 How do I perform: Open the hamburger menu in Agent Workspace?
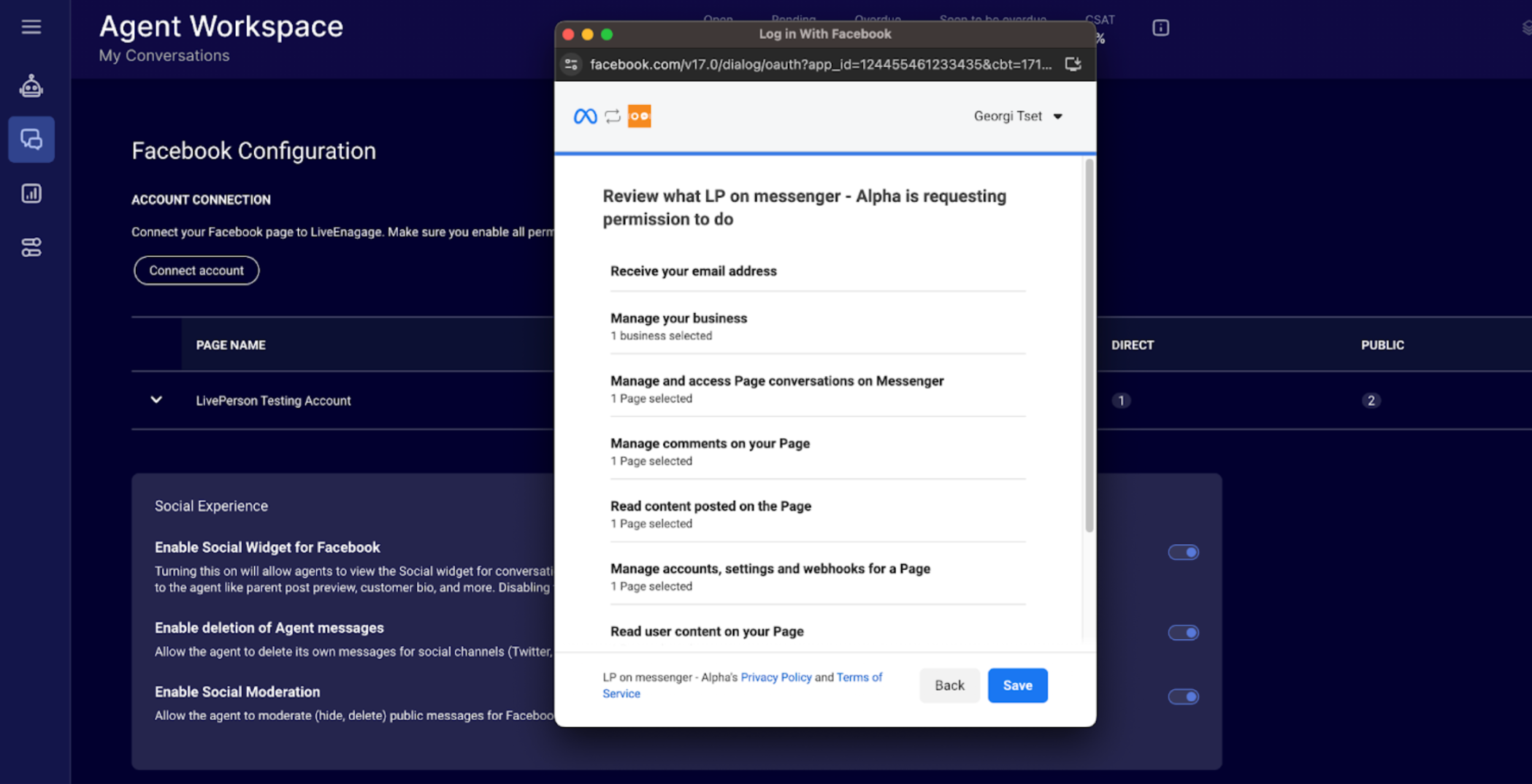point(31,27)
